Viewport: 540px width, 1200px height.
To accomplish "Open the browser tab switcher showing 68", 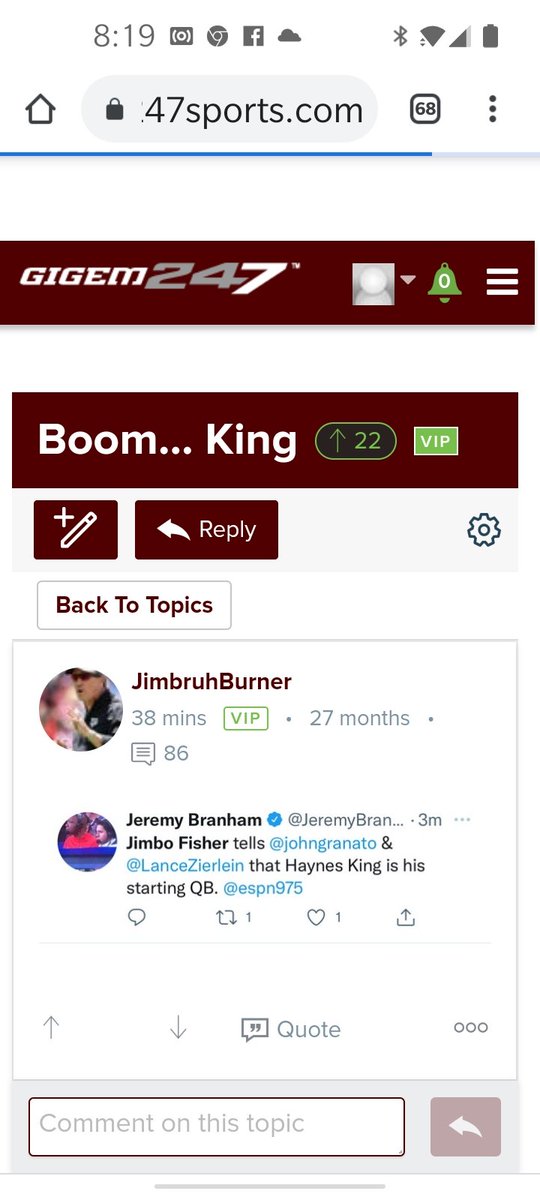I will point(425,109).
